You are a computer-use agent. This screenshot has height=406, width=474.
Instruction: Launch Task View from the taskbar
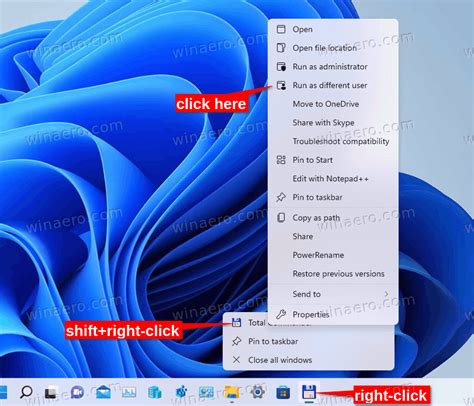point(51,392)
